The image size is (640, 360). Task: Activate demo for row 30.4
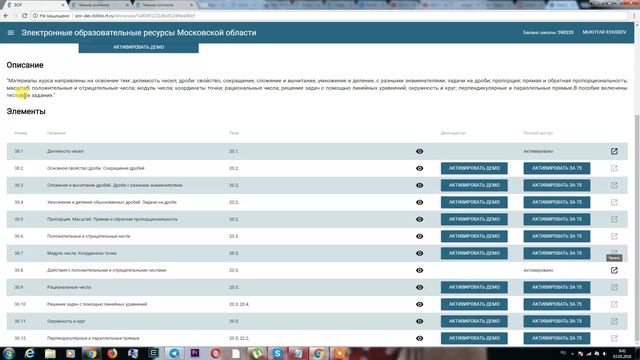(474, 202)
